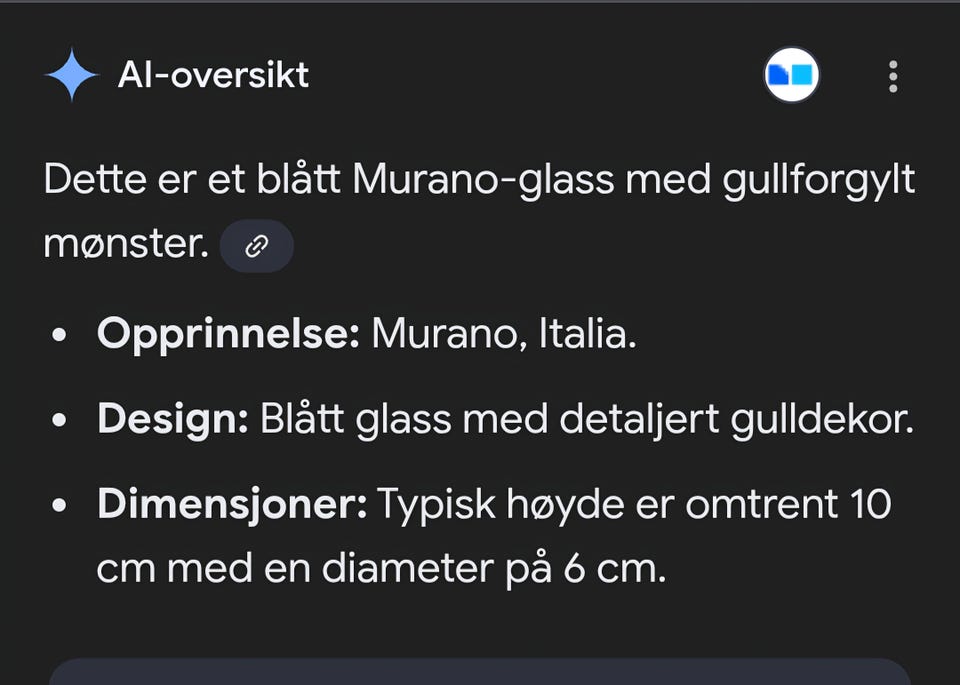
Task: Select the blue AI-oversikt star logo
Action: click(67, 75)
